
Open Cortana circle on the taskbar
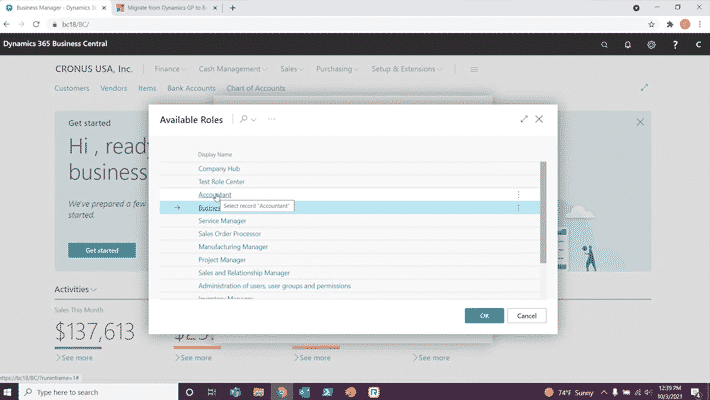tap(189, 392)
